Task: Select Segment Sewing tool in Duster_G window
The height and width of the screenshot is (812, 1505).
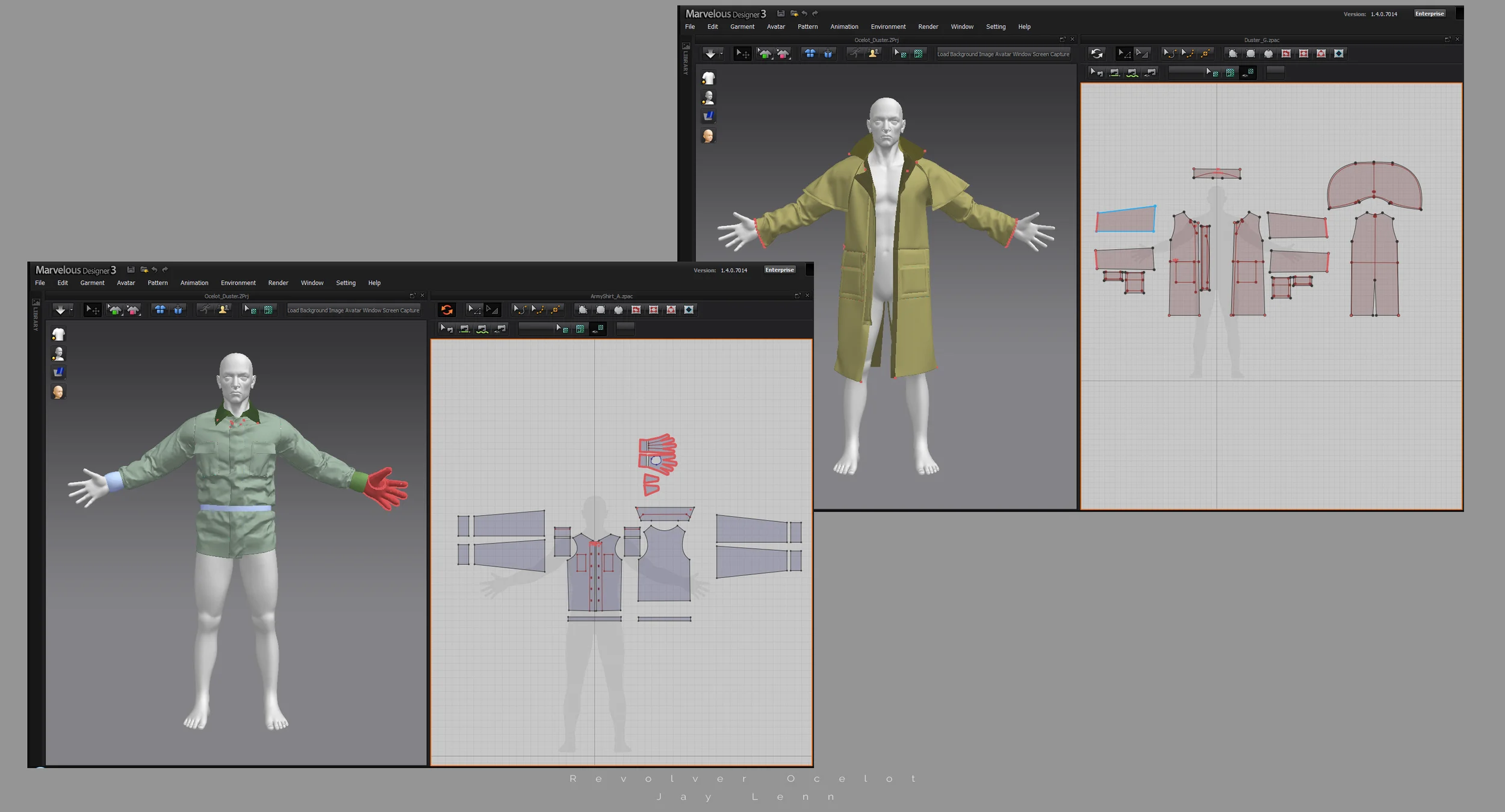Action: (1114, 72)
